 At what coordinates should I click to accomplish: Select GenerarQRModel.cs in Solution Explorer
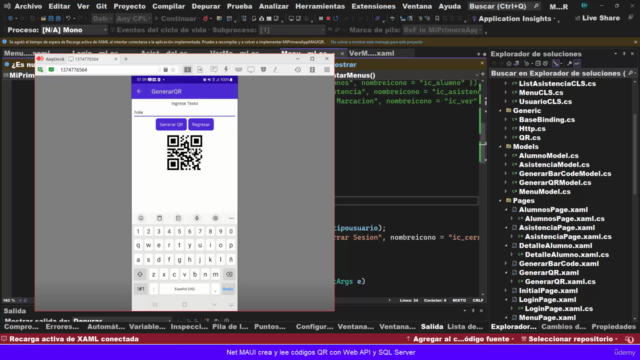(555, 182)
